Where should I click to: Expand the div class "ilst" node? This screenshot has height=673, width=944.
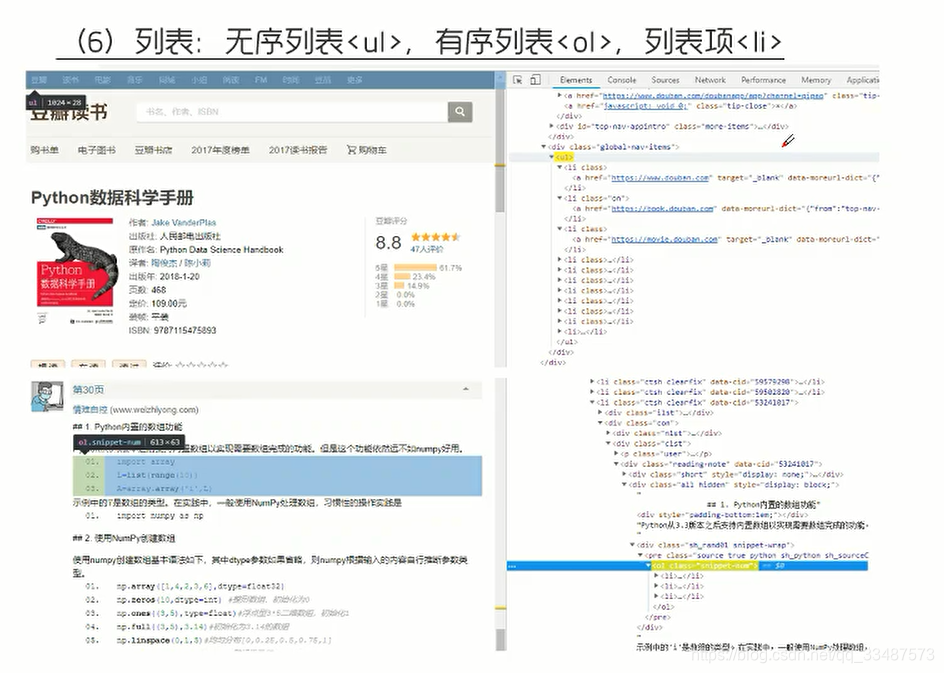(600, 412)
